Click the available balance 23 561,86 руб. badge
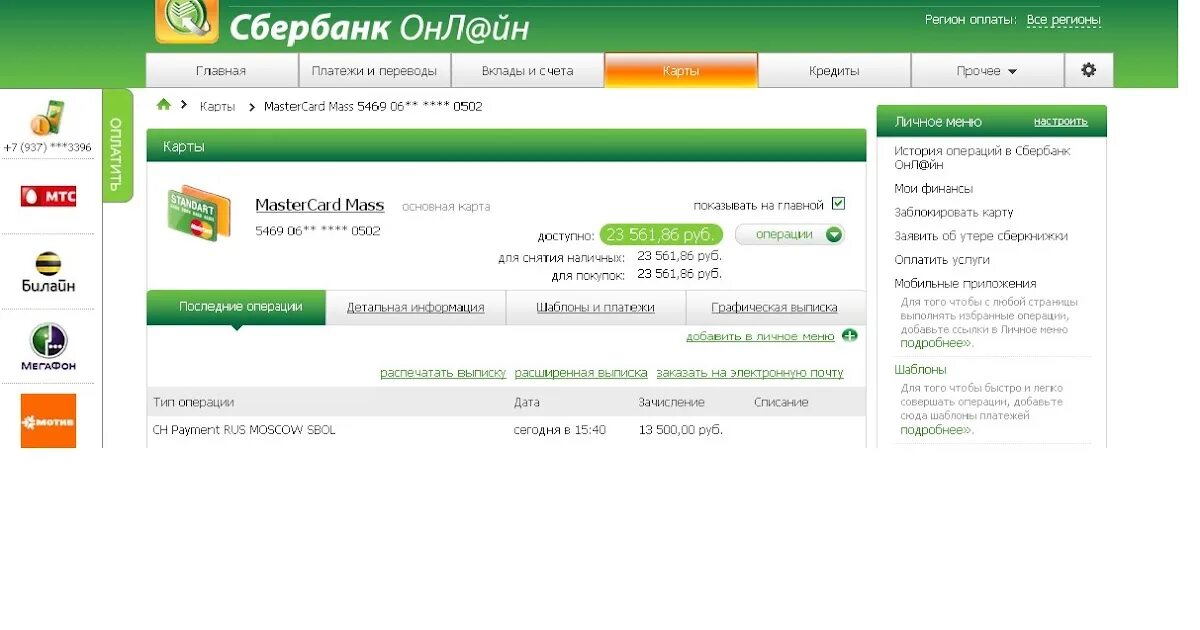The image size is (1200, 630). click(x=661, y=235)
